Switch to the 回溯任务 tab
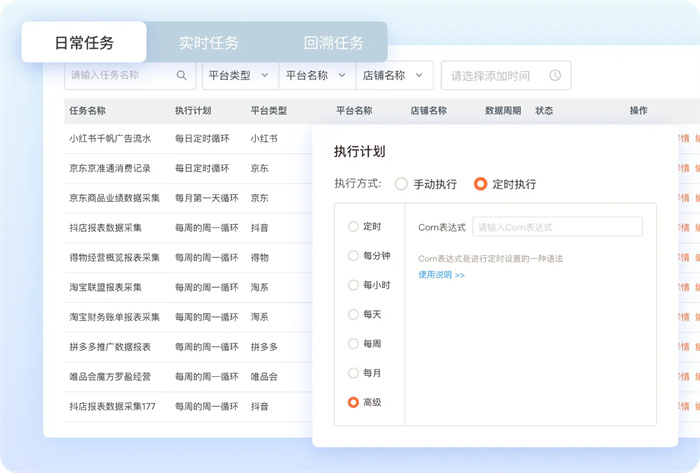This screenshot has height=473, width=700. point(333,43)
